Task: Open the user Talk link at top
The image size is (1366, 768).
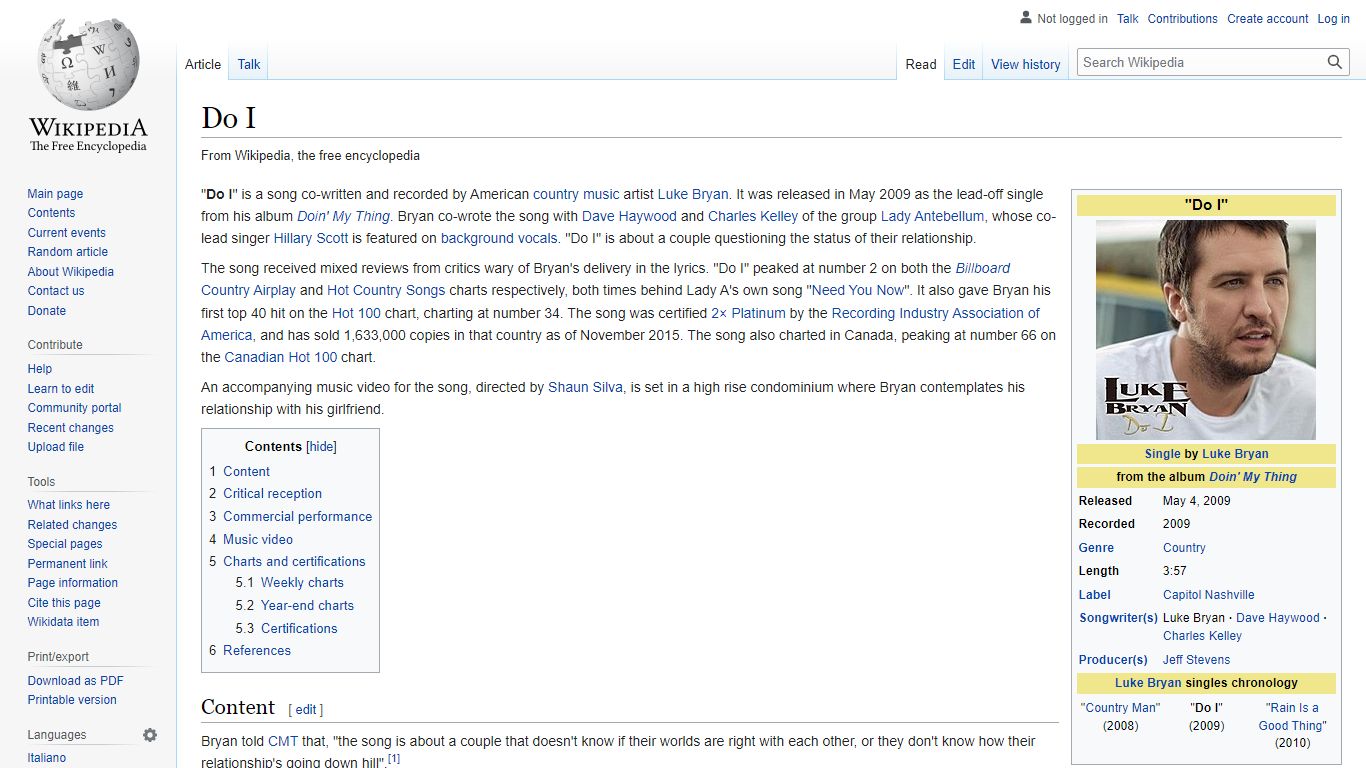Action: pos(1127,19)
